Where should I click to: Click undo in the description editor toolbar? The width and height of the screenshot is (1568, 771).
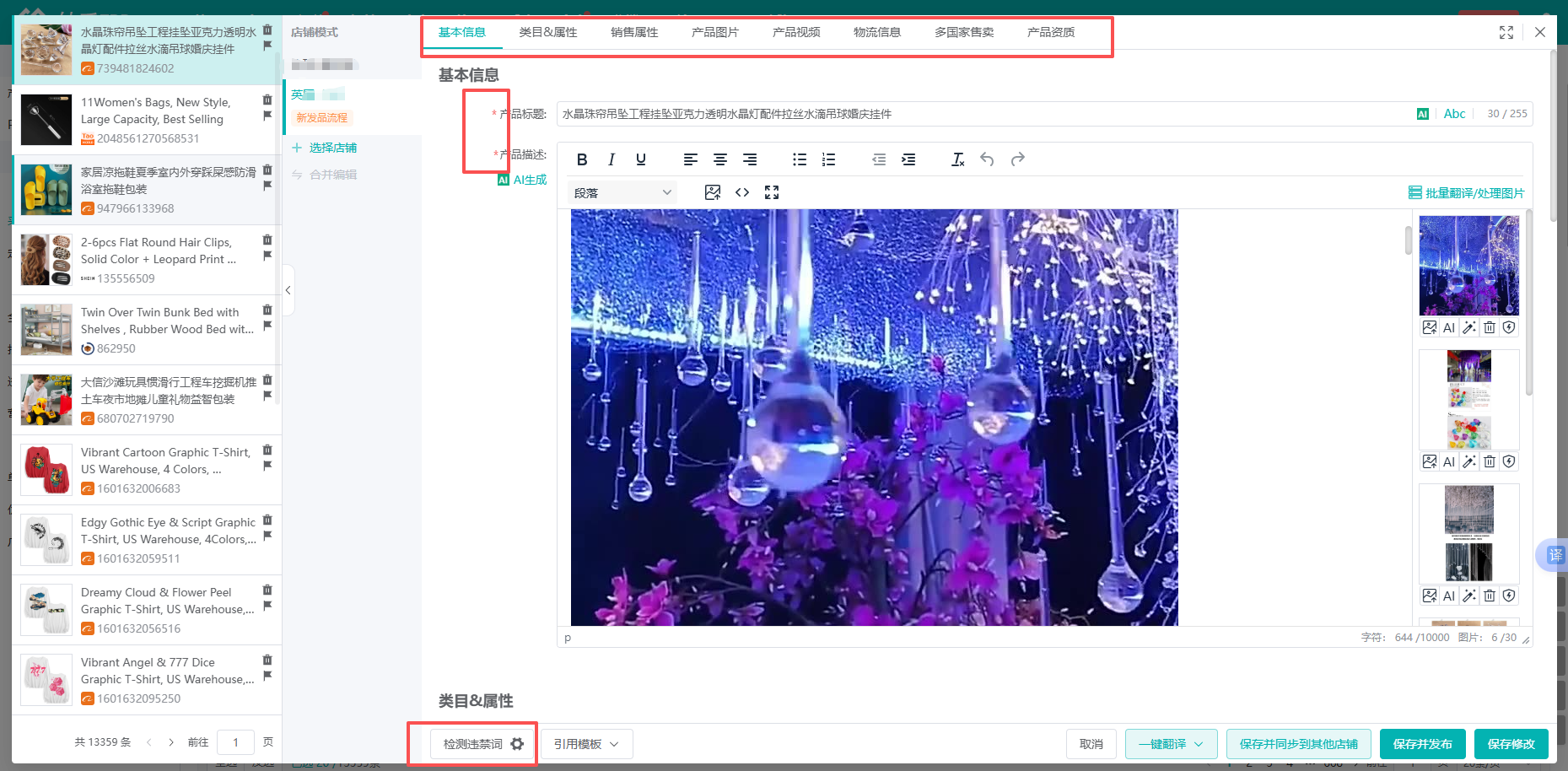tap(987, 159)
